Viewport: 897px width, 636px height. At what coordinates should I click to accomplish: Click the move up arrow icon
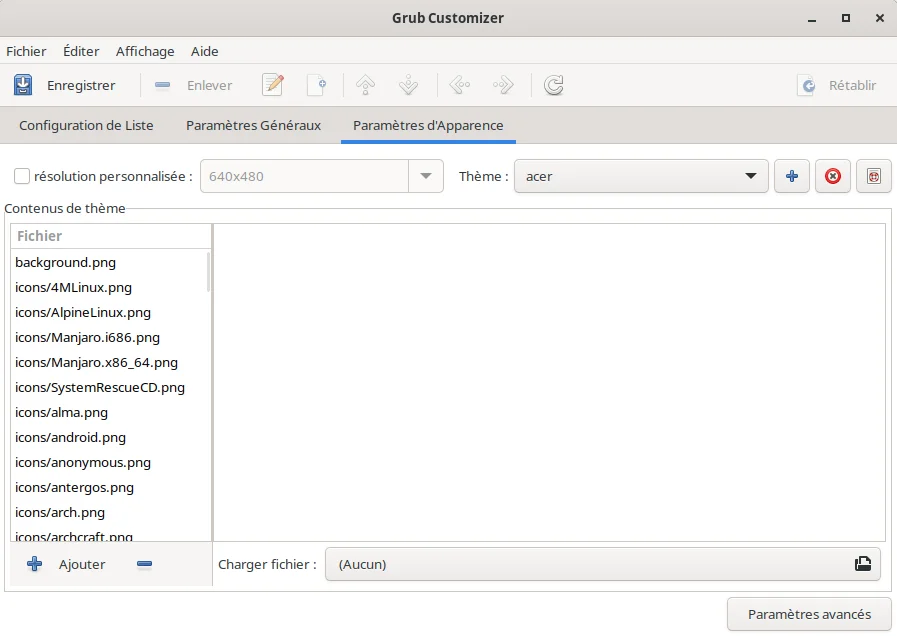click(x=366, y=85)
